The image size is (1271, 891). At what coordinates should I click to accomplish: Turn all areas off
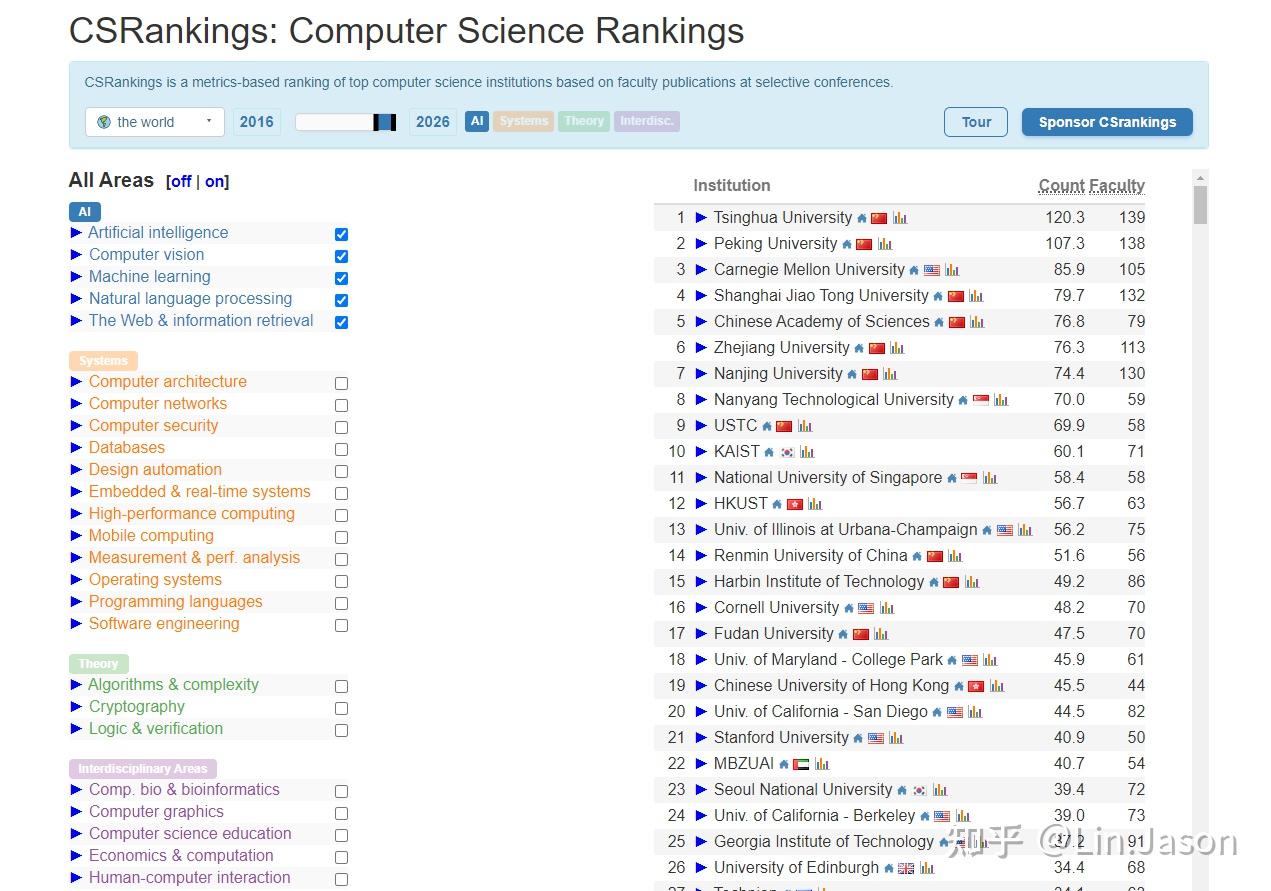coord(180,182)
